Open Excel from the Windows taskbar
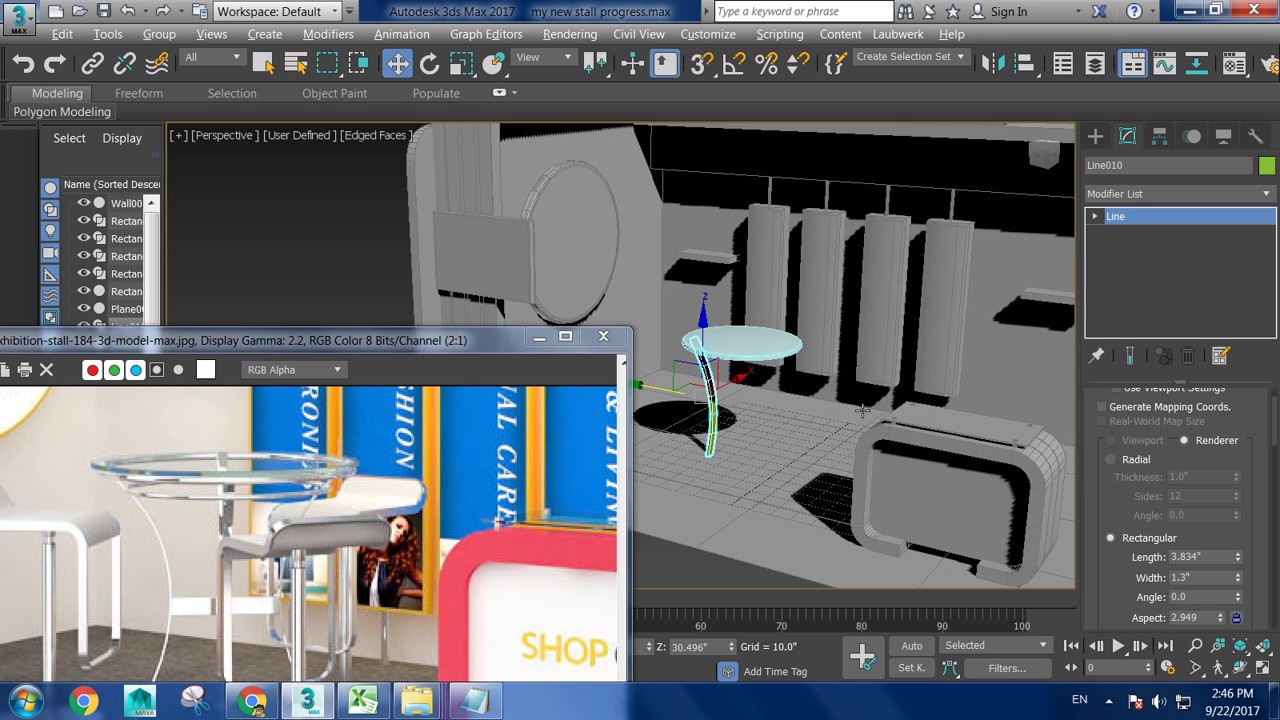 coord(362,700)
